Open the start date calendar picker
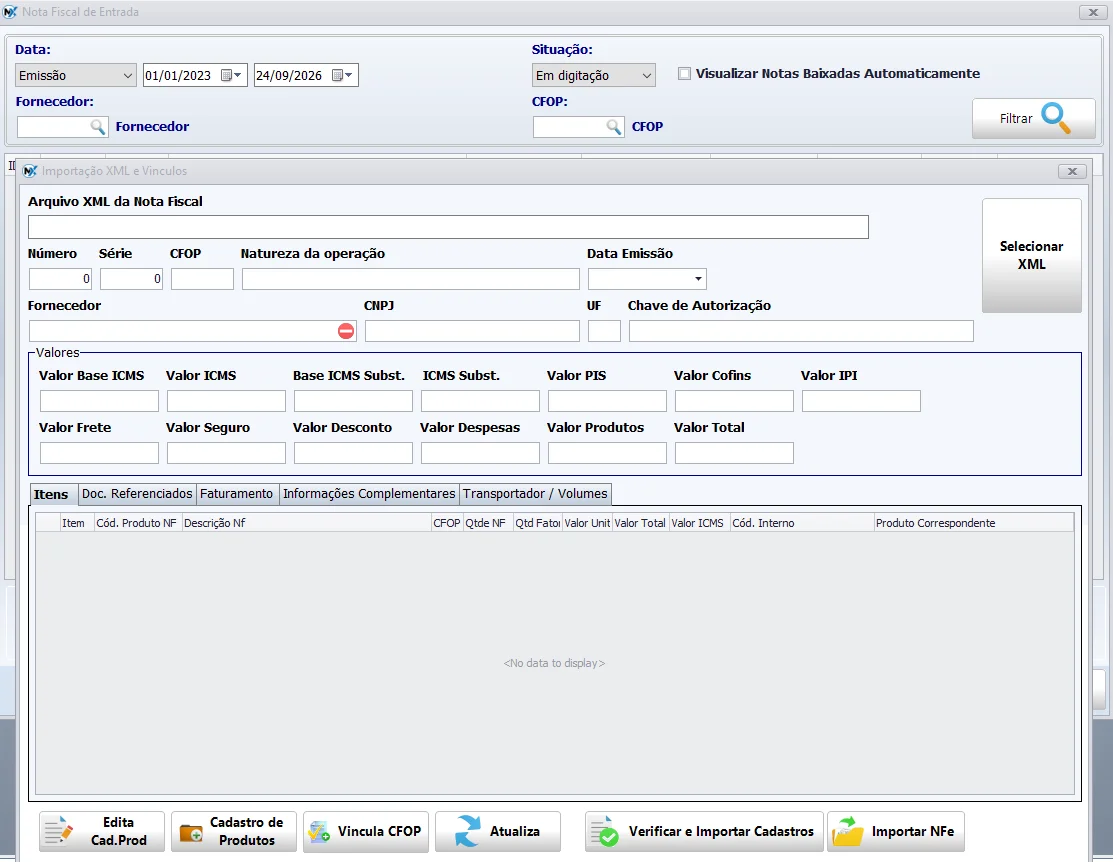Image resolution: width=1113 pixels, height=862 pixels. click(231, 75)
